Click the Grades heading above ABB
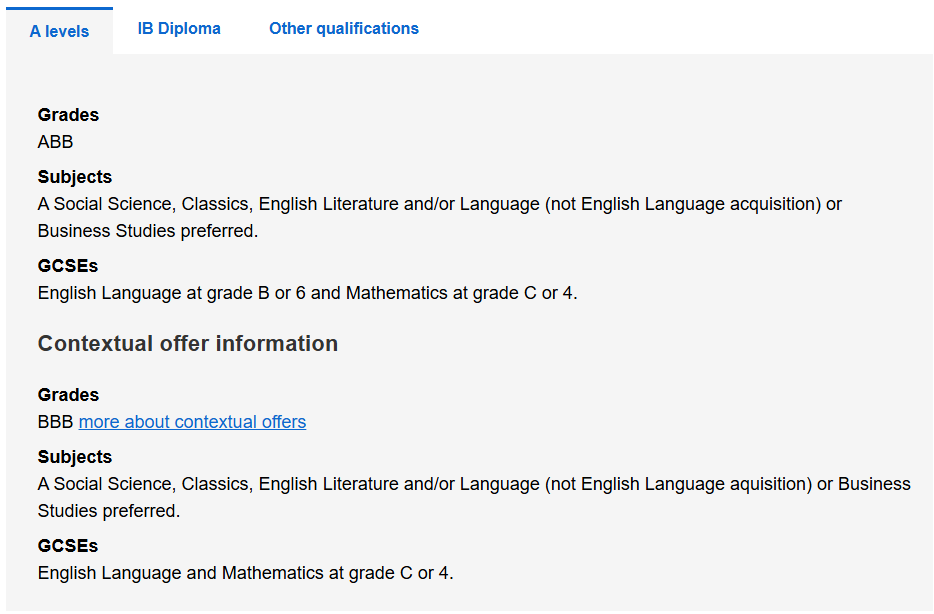This screenshot has width=934, height=614. tap(68, 115)
